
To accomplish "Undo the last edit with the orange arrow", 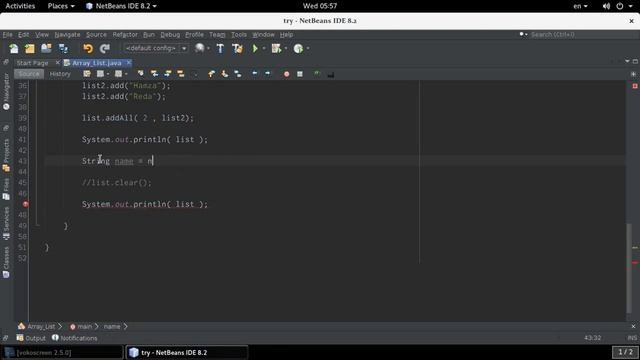I will point(88,49).
